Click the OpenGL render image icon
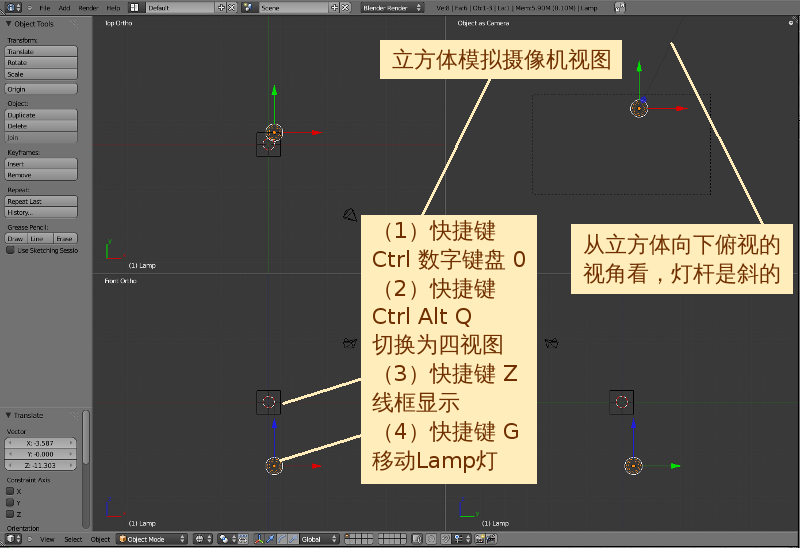This screenshot has width=800, height=548. click(480, 539)
